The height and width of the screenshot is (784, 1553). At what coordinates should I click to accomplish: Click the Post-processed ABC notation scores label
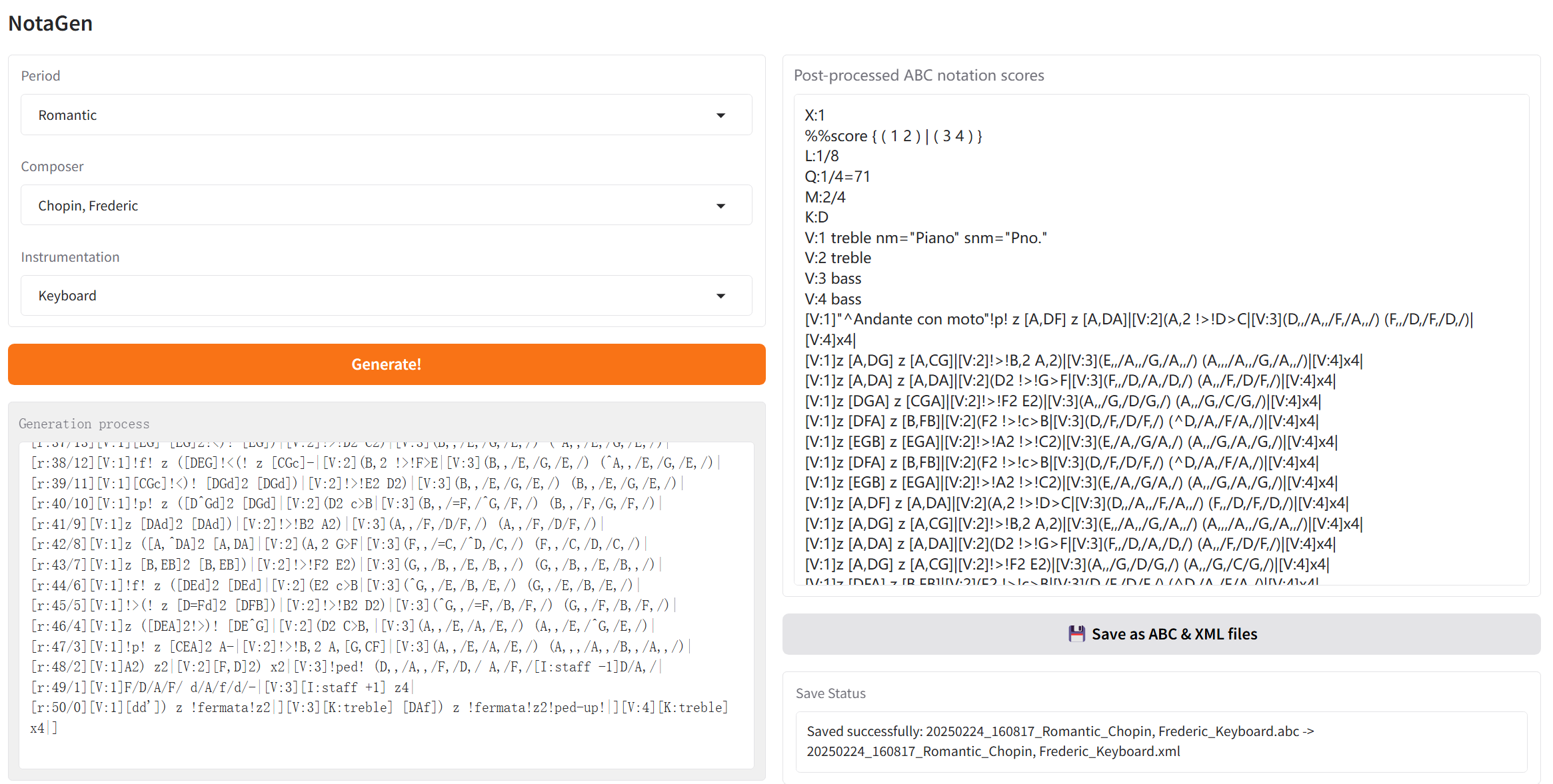coord(918,75)
